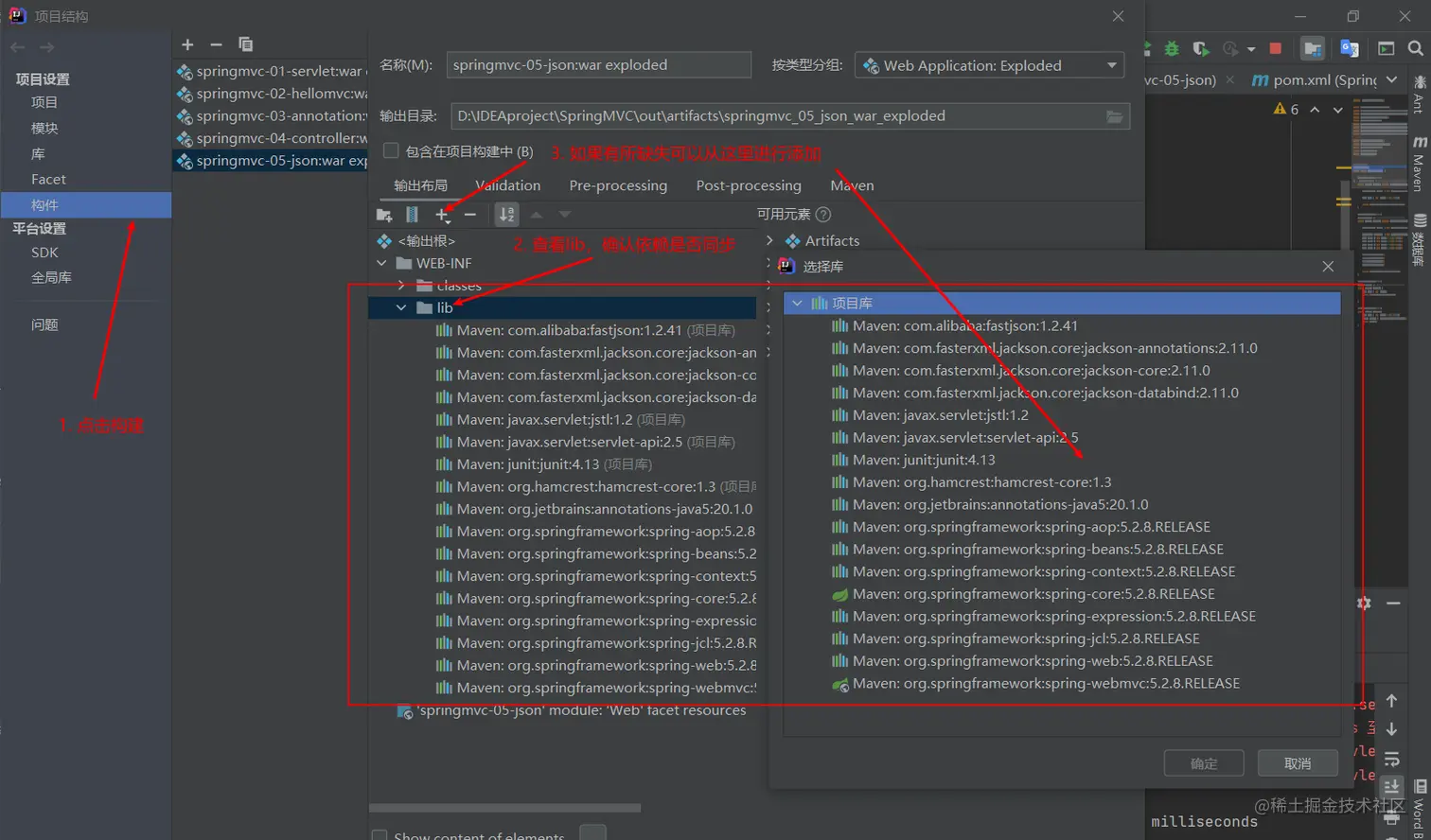Open database tool window on right sidebar
Screen dimensions: 1431x840
point(1419,238)
